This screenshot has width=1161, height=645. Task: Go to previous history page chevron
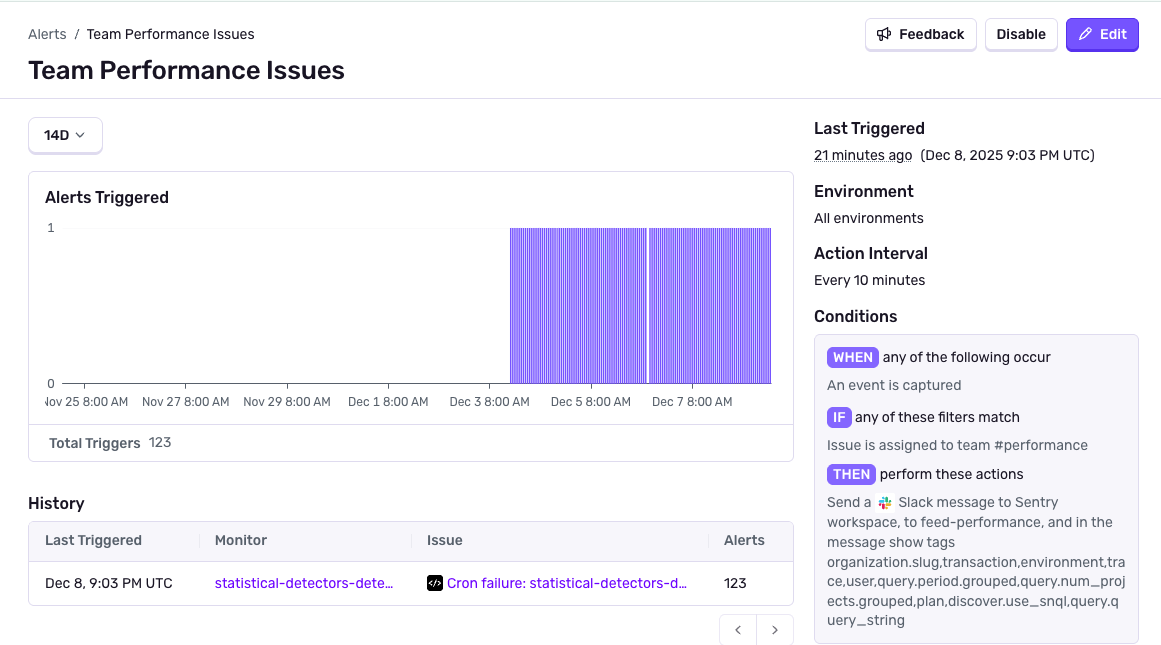(738, 630)
